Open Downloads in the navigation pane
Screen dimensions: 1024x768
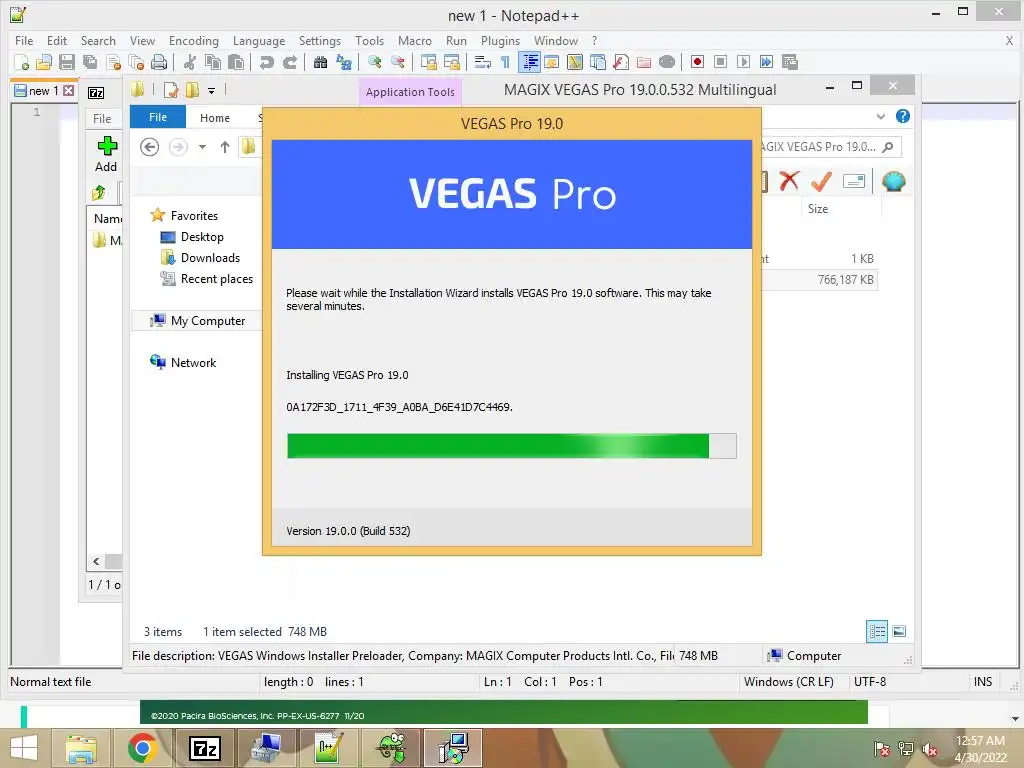(210, 257)
